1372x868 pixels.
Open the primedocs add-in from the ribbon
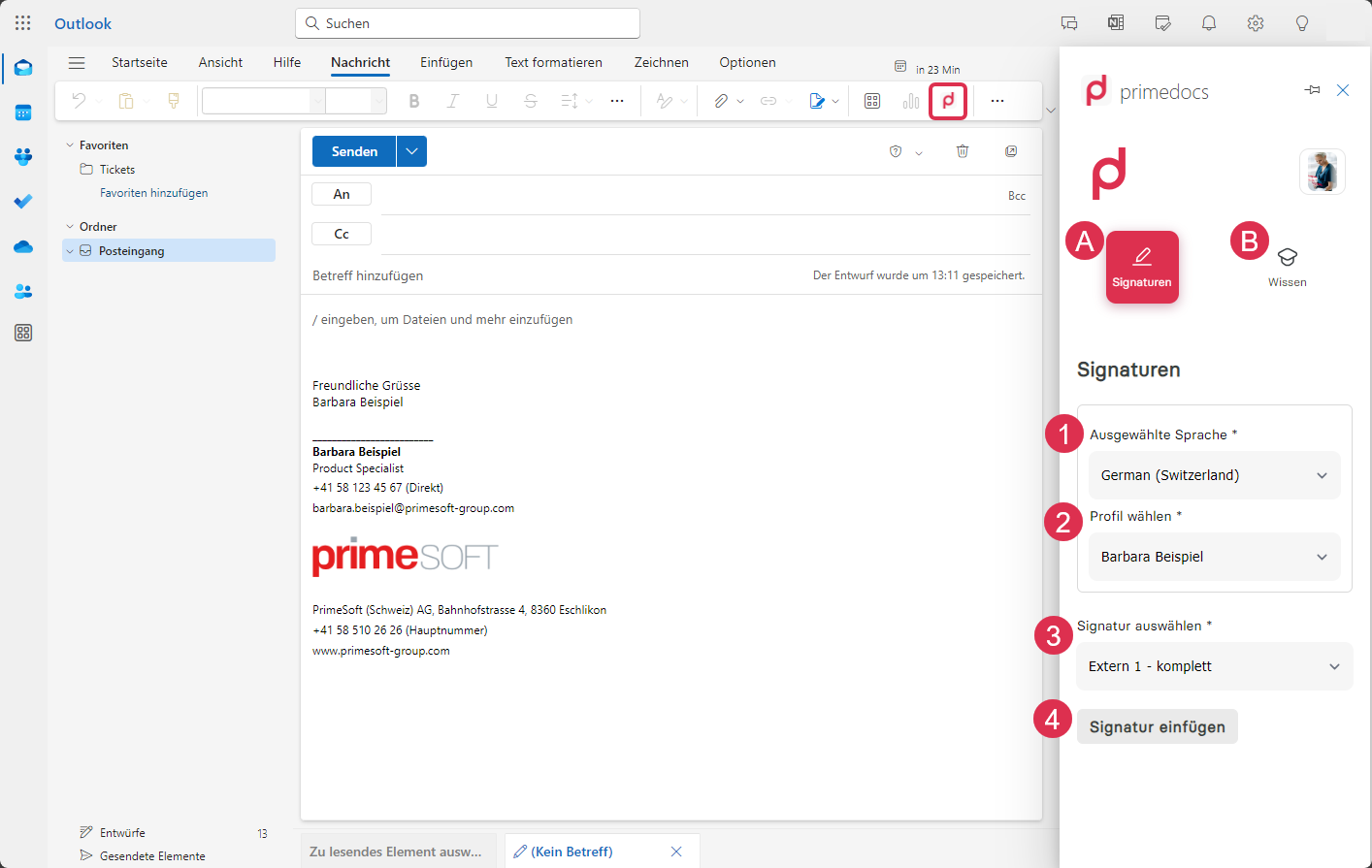(x=948, y=101)
